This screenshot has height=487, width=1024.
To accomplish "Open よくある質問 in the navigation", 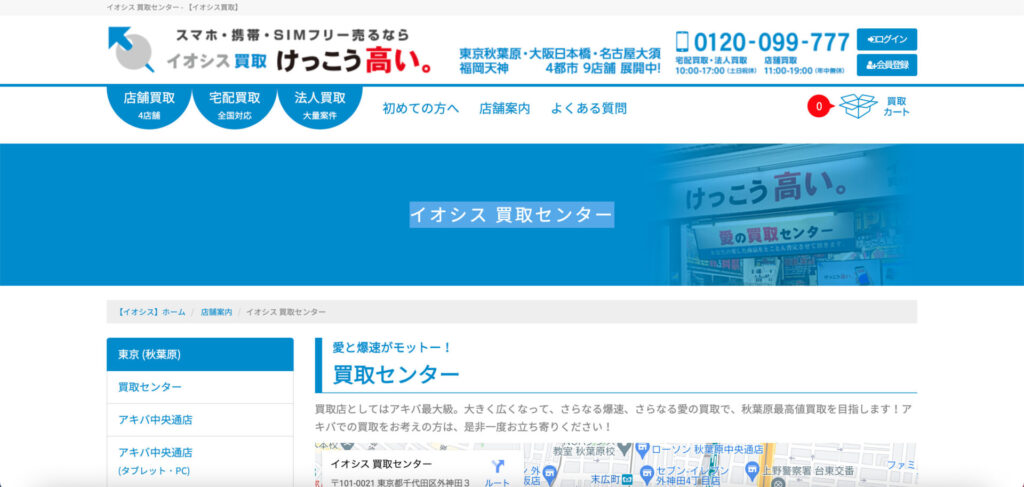I will (x=588, y=108).
